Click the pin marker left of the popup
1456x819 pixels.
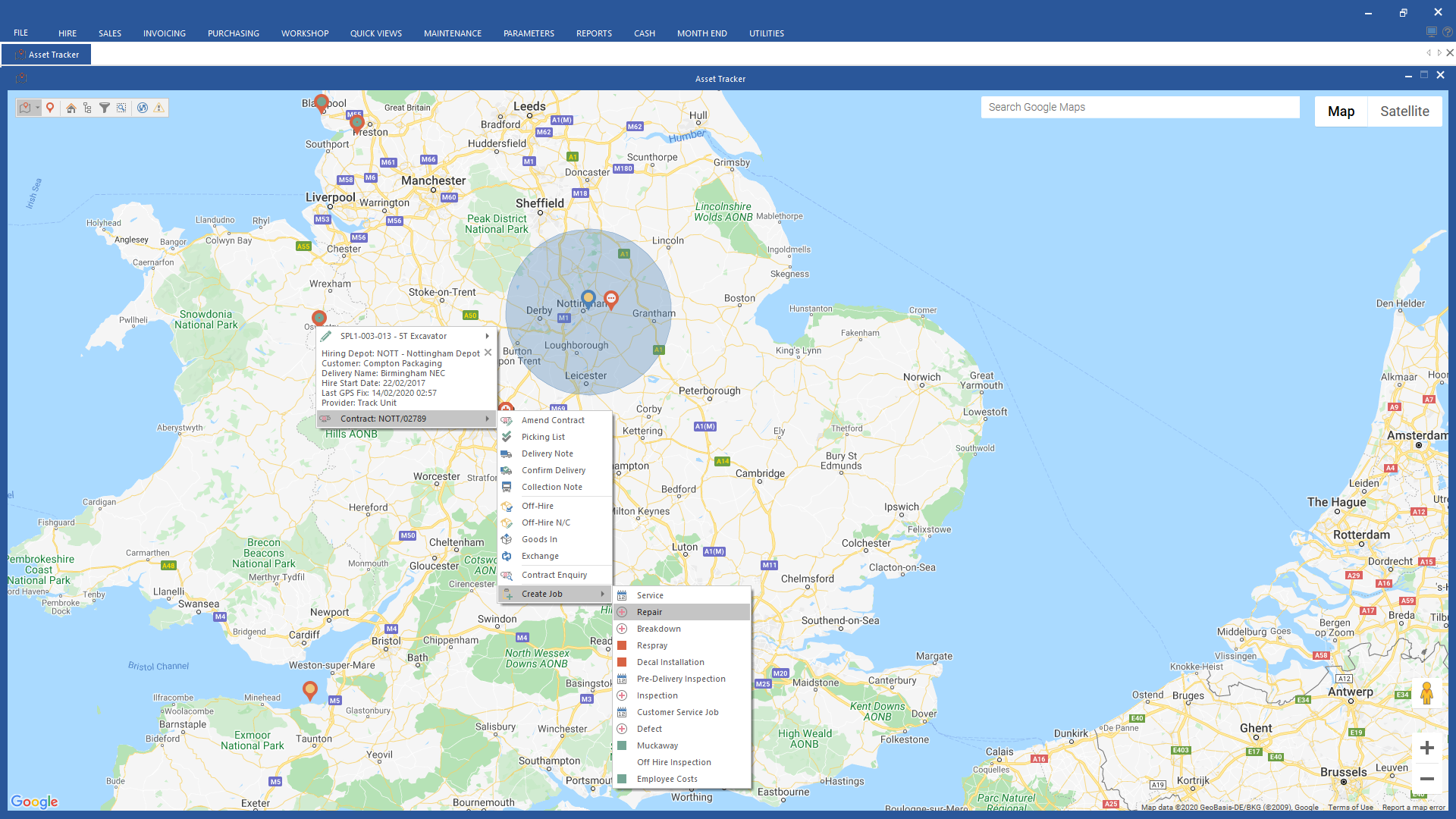pyautogui.click(x=319, y=319)
